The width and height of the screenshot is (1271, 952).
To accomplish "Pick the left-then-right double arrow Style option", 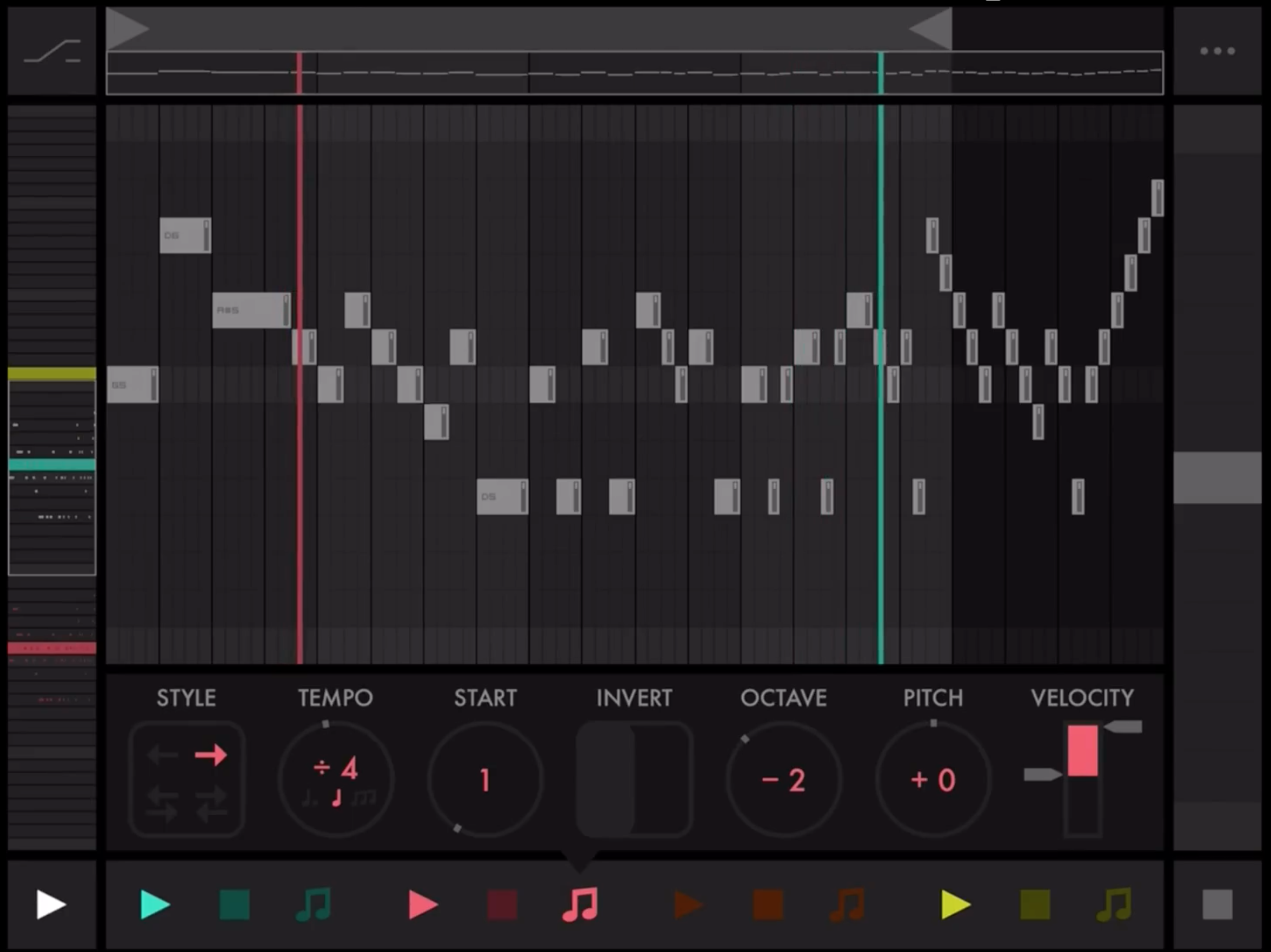I will click(163, 804).
